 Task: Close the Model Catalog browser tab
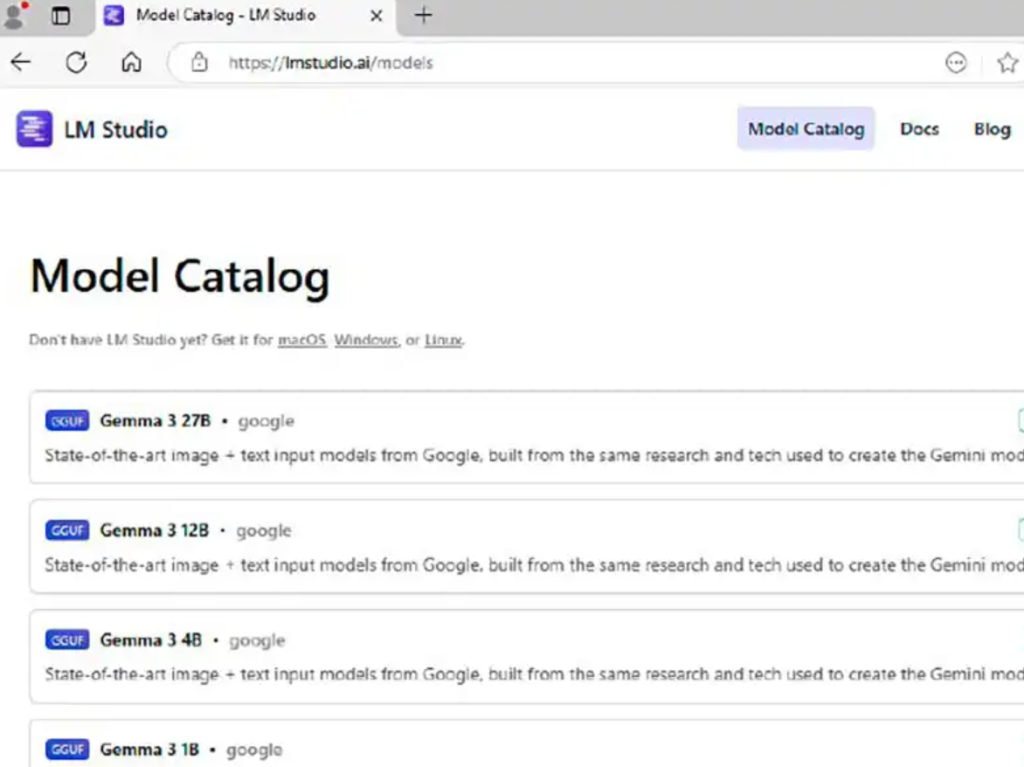coord(376,16)
